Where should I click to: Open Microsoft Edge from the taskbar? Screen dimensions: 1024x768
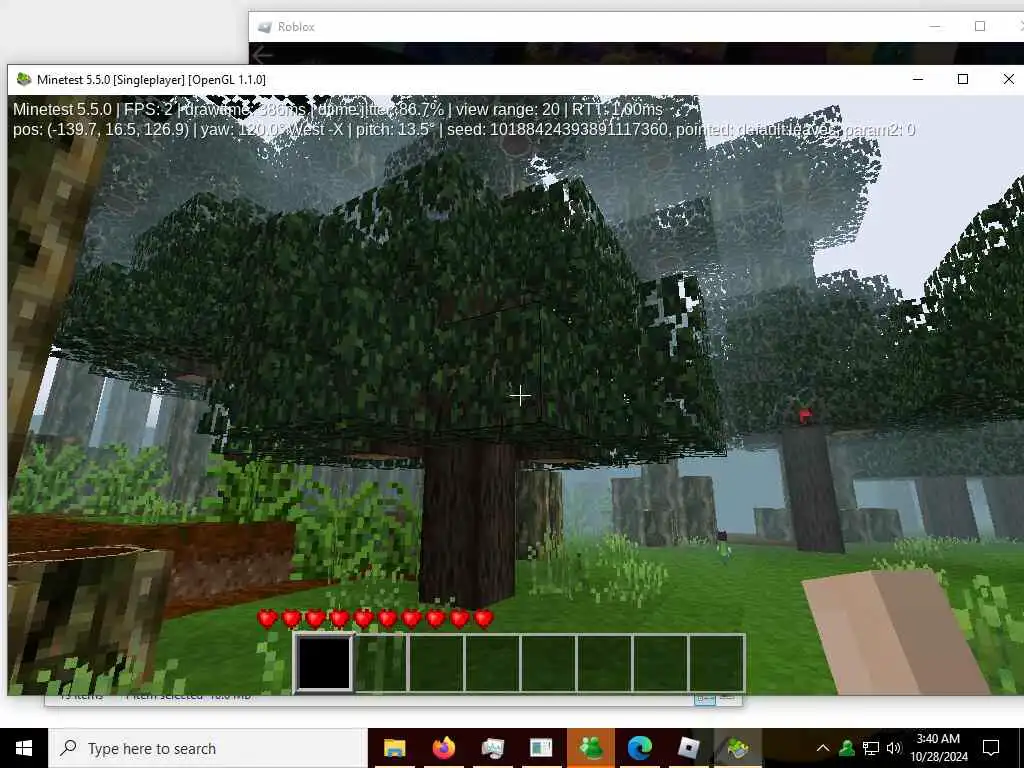(640, 748)
